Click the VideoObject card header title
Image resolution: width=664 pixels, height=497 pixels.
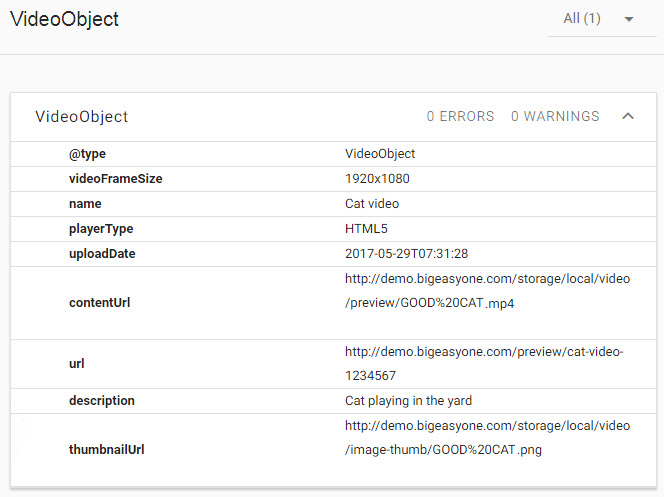pos(82,117)
